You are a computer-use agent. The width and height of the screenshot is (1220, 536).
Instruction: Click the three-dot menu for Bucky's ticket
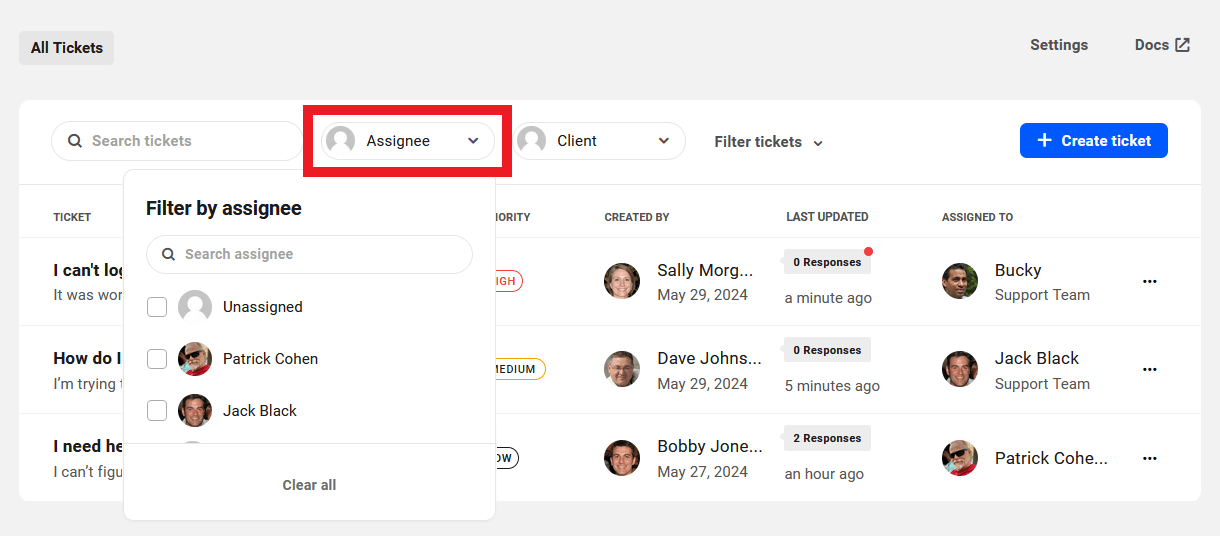pyautogui.click(x=1149, y=282)
